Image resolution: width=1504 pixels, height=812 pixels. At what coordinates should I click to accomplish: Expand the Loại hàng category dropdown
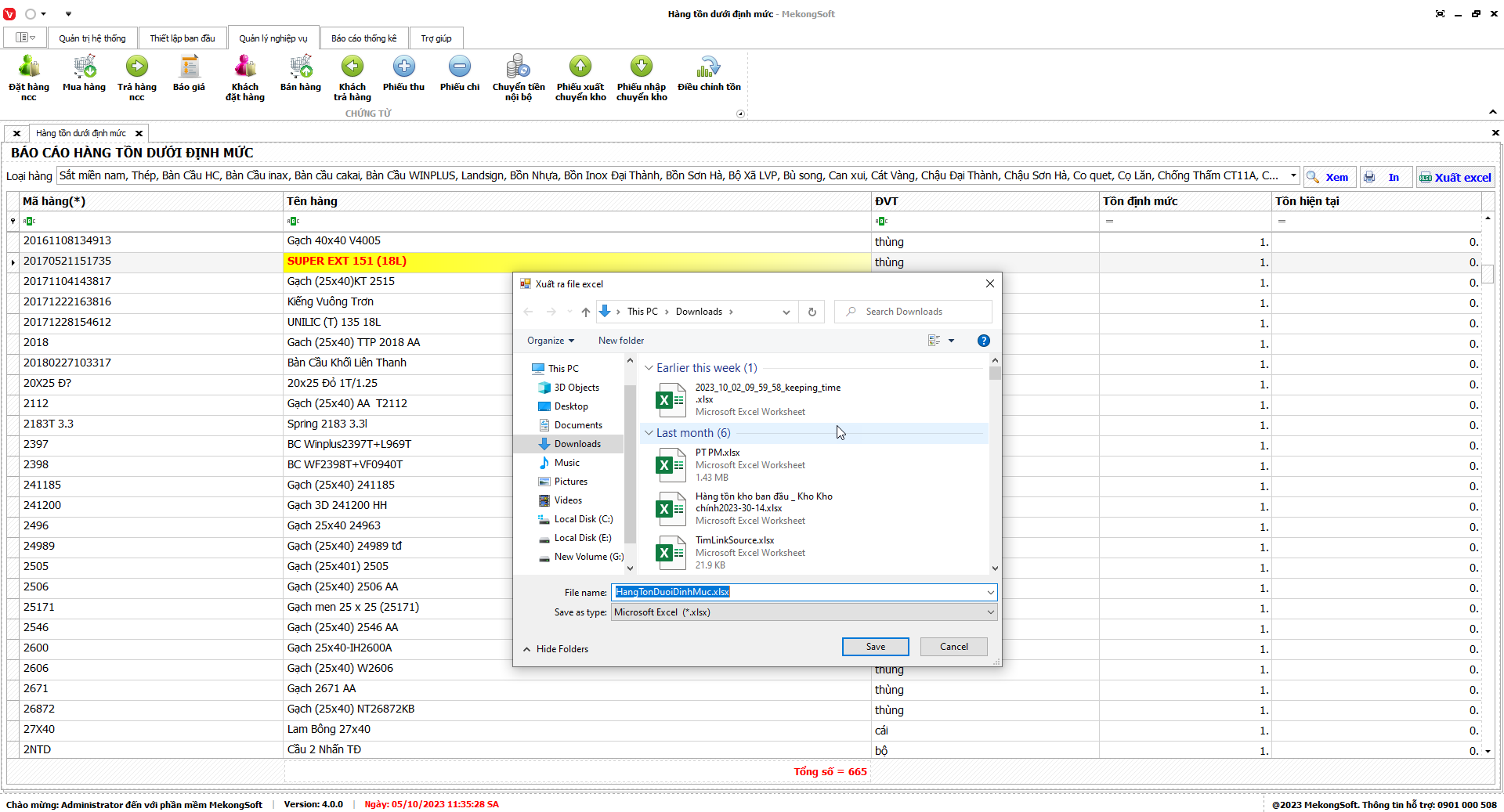point(1293,176)
